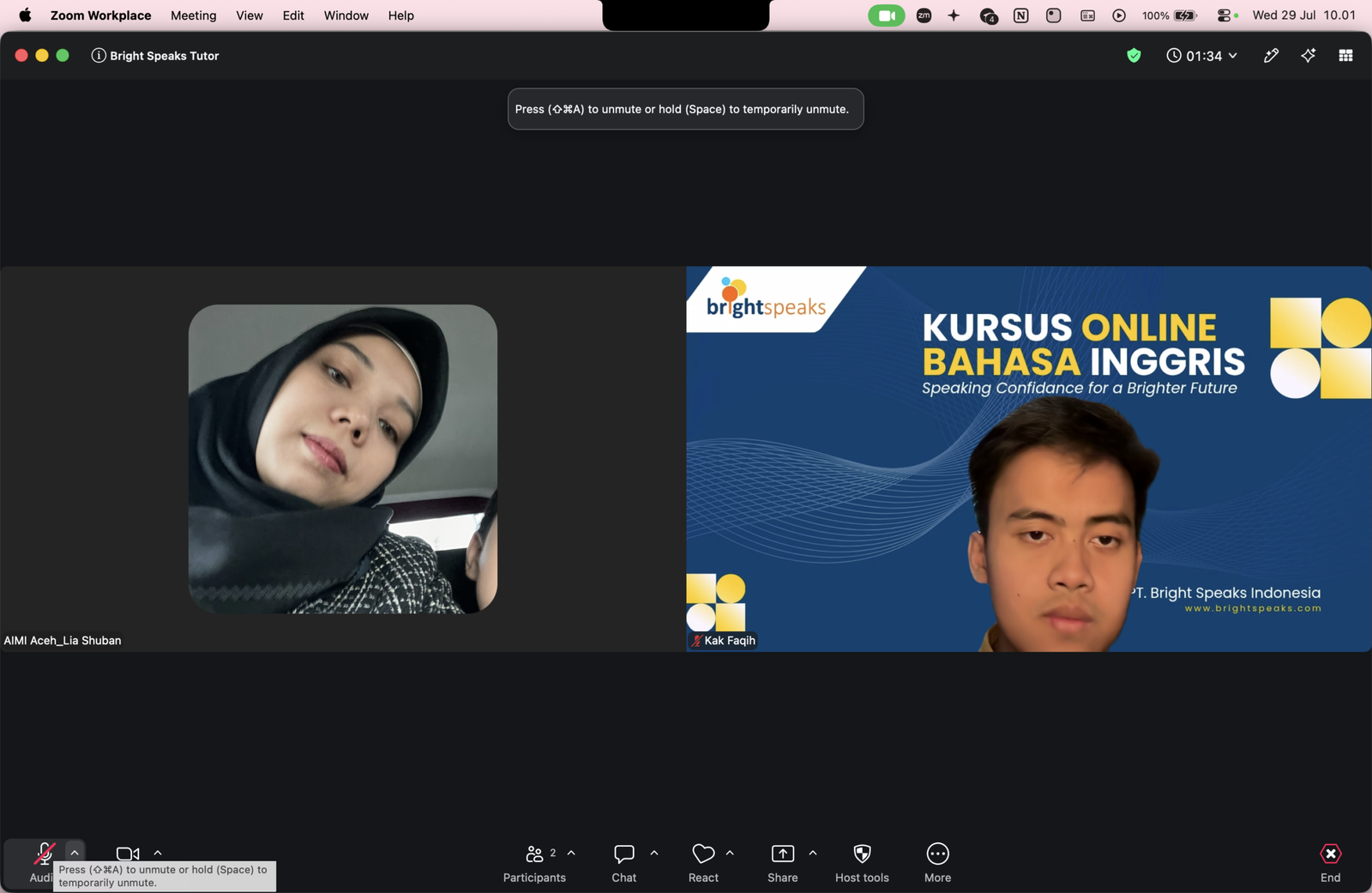Open the Notion 'N' menu bar icon
1372x893 pixels.
pos(1020,15)
